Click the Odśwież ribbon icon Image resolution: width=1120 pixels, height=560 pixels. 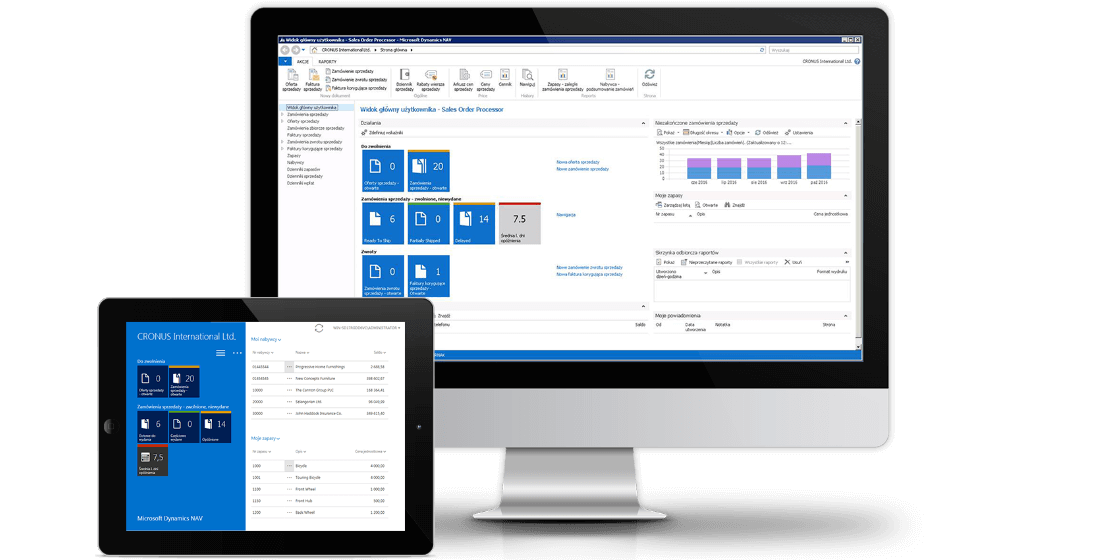click(x=649, y=78)
